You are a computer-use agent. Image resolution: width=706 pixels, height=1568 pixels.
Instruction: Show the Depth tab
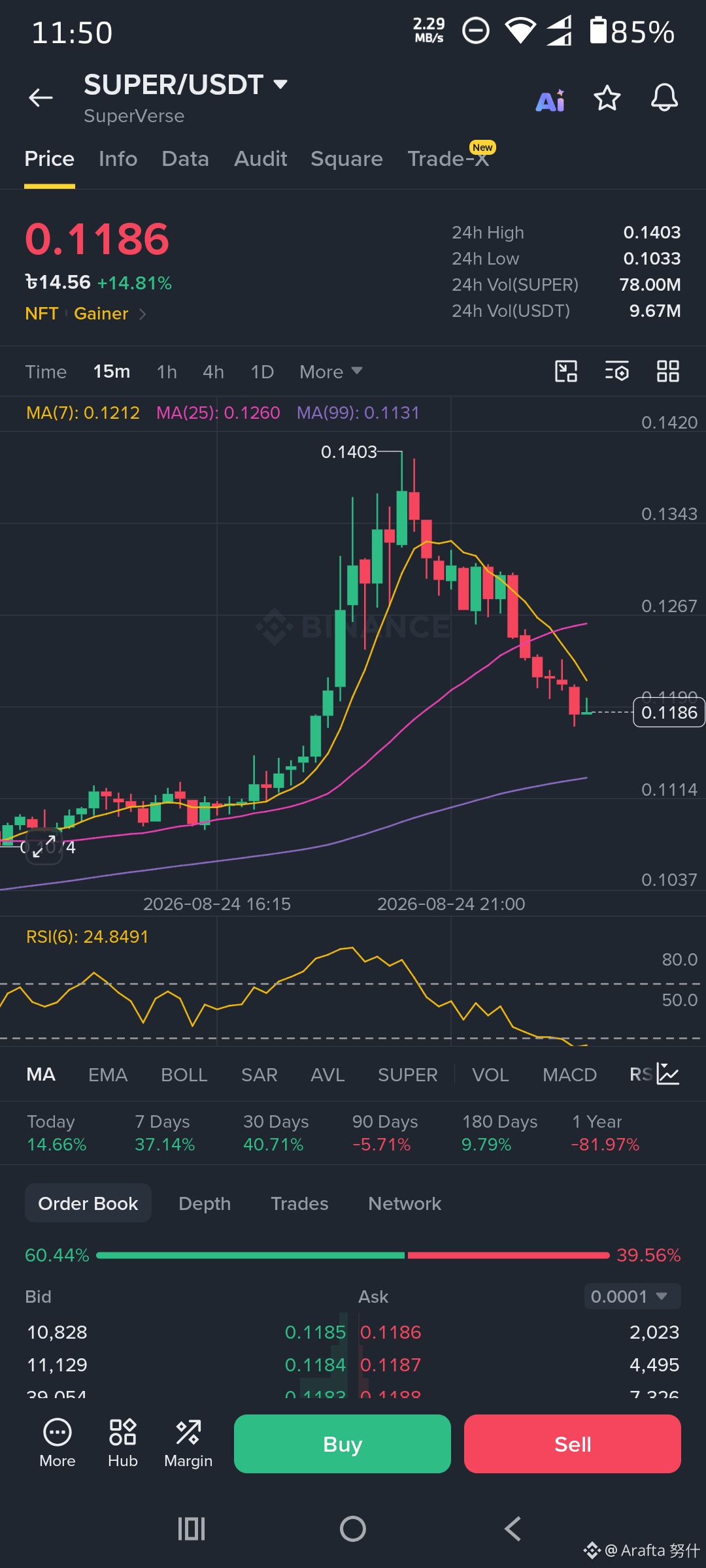205,1203
